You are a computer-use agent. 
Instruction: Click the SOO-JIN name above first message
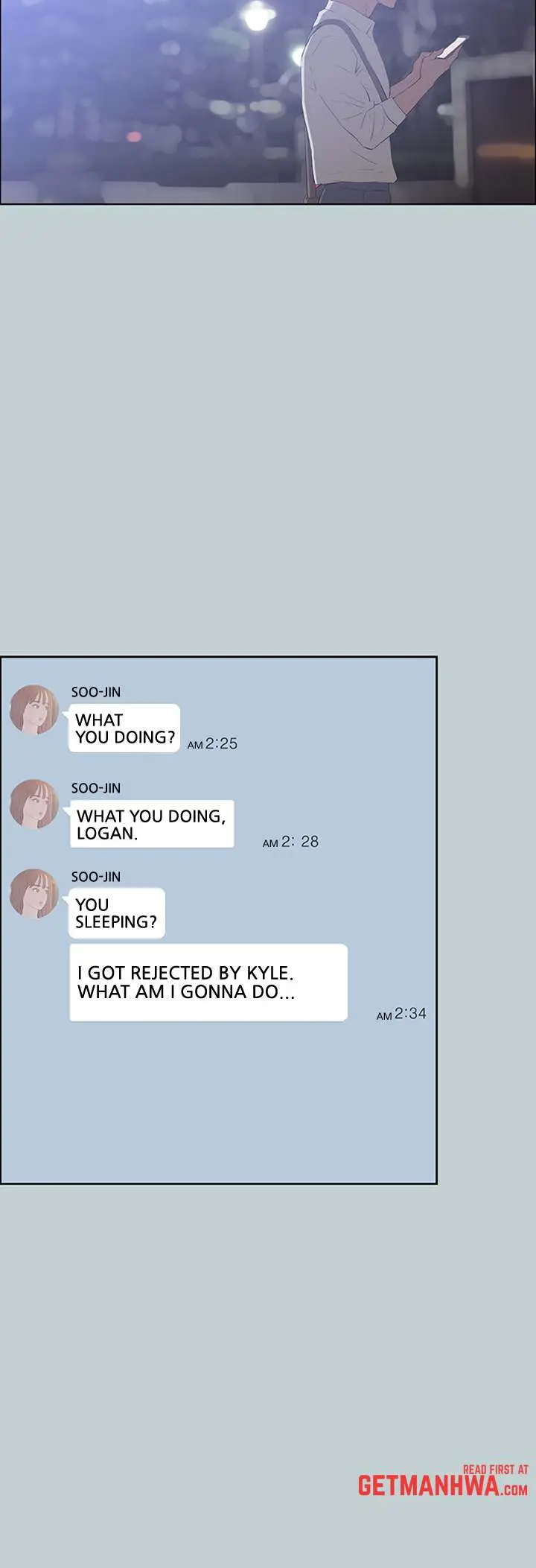pos(96,692)
